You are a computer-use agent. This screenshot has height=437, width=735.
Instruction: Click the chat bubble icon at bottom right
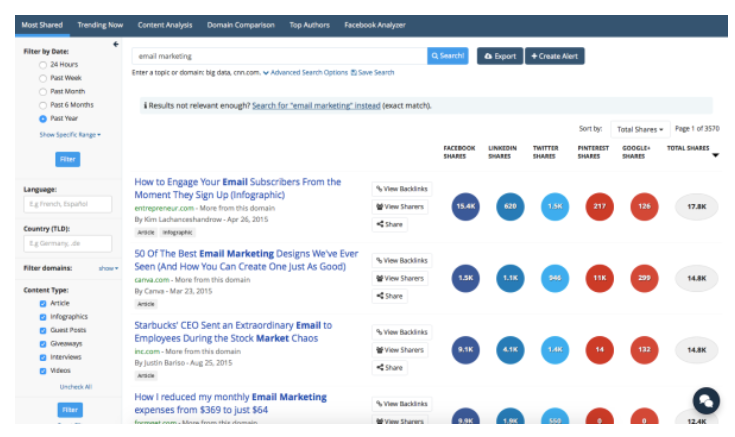706,400
